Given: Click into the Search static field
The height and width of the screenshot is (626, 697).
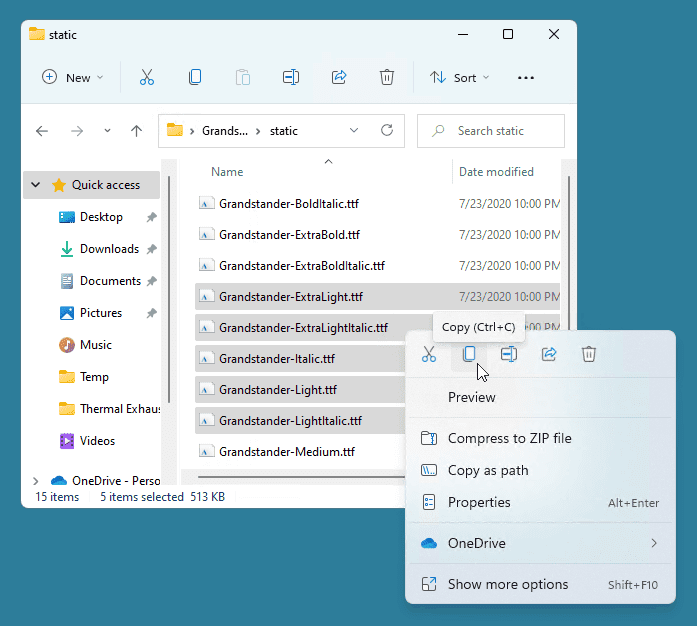Looking at the screenshot, I should (490, 131).
